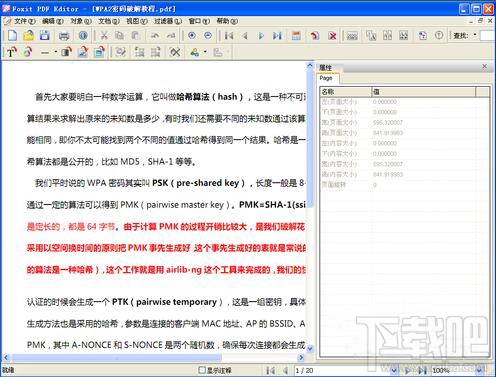Go to previous page in the toolbar

[x=245, y=35]
